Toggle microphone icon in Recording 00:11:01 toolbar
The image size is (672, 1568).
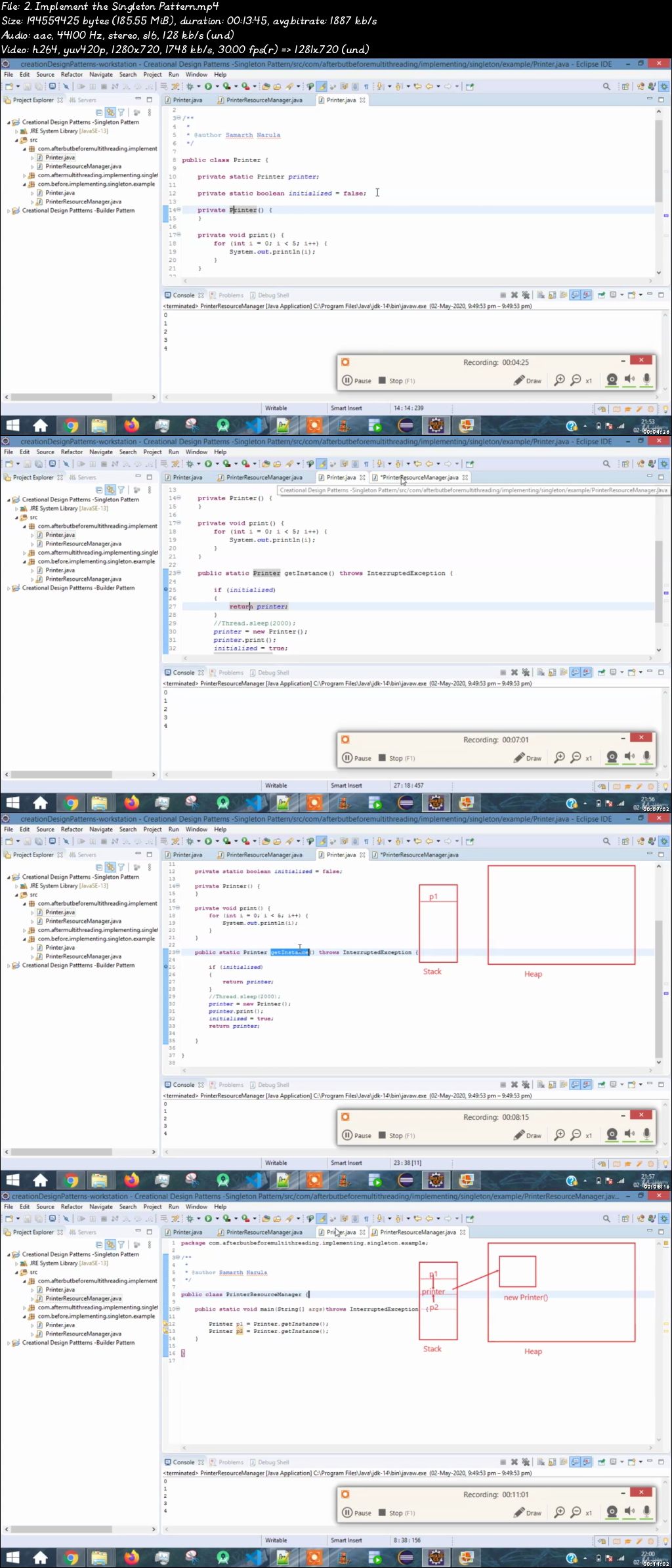point(646,1512)
